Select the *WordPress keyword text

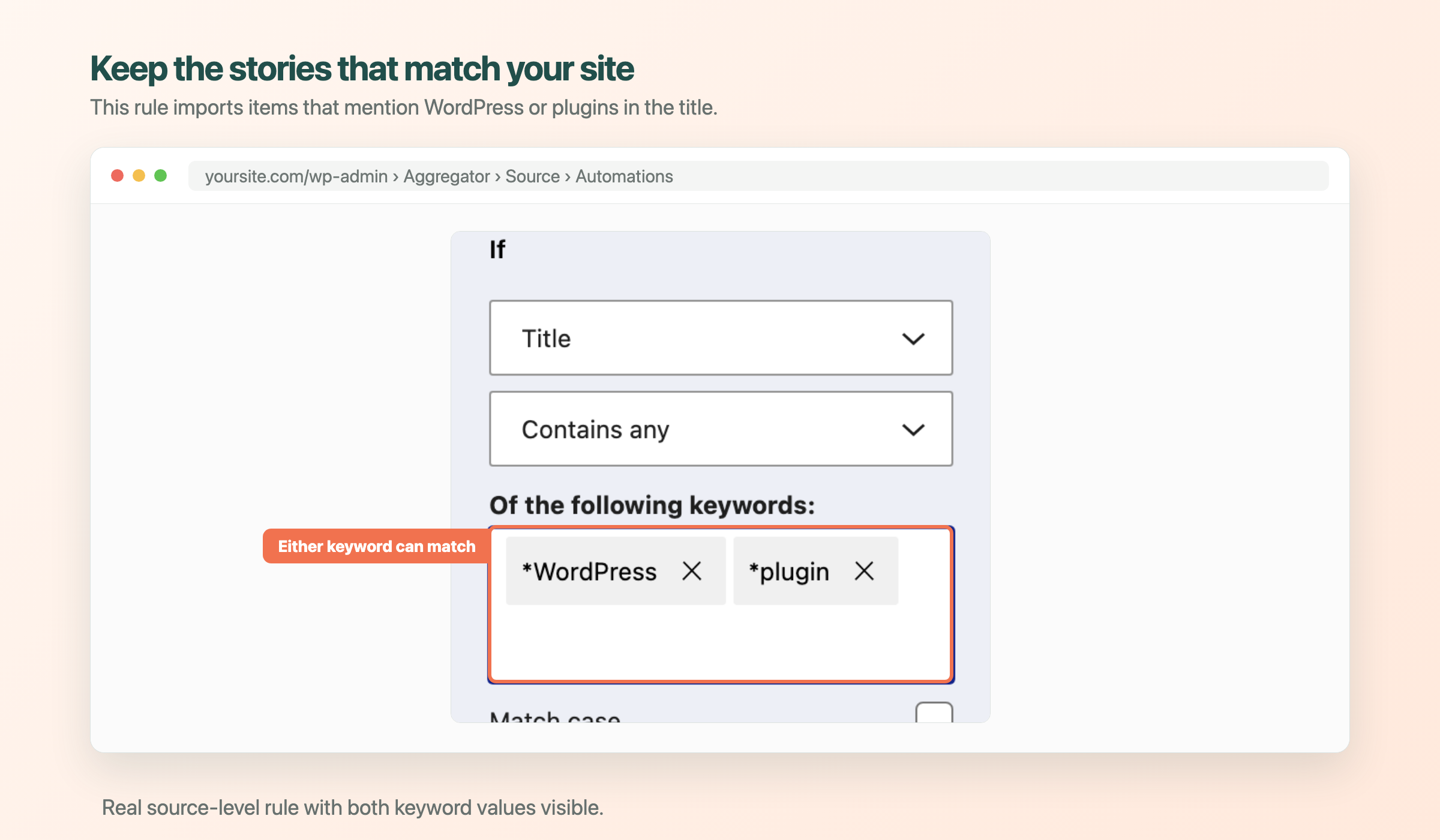[589, 571]
